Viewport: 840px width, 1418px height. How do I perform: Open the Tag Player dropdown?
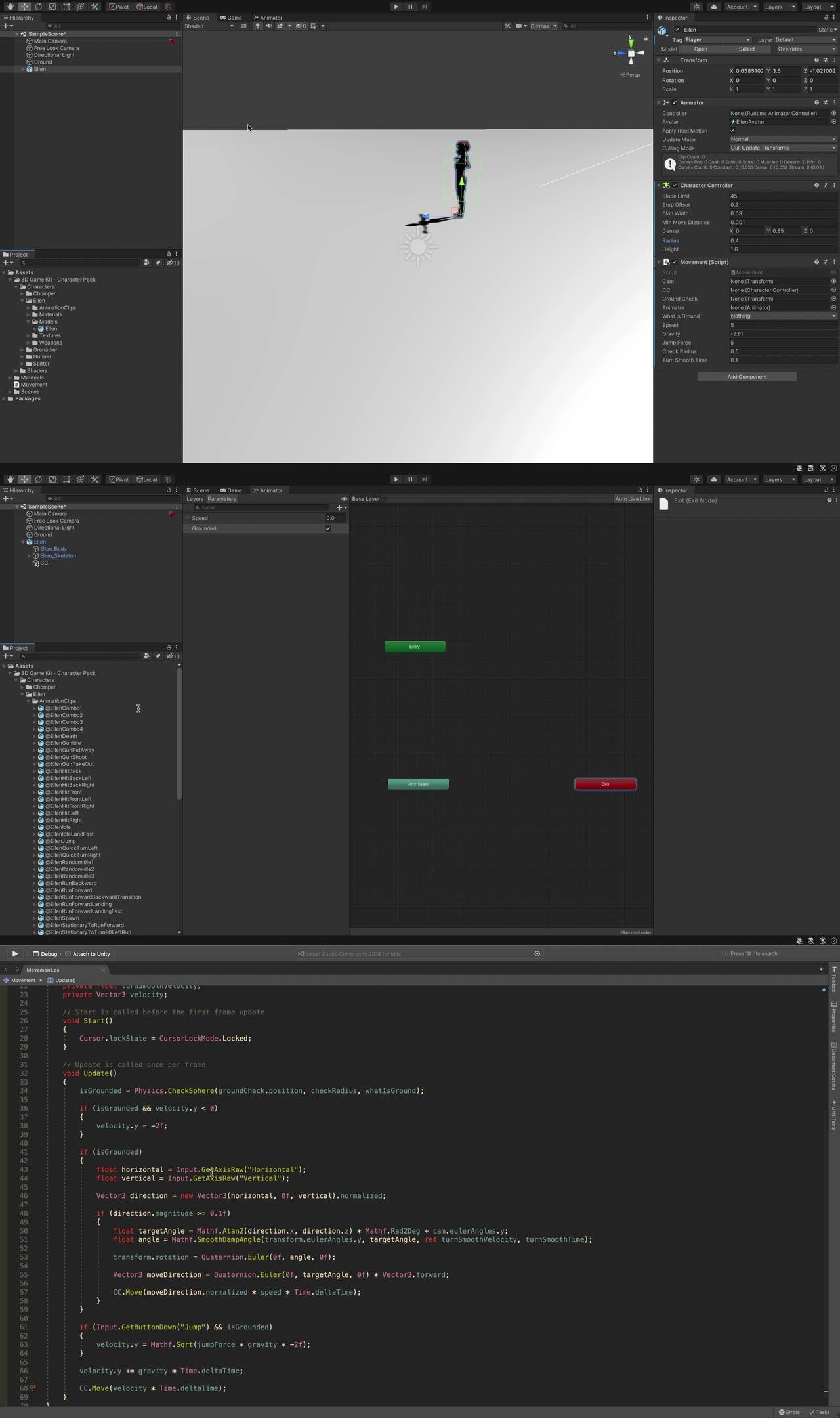[x=717, y=40]
